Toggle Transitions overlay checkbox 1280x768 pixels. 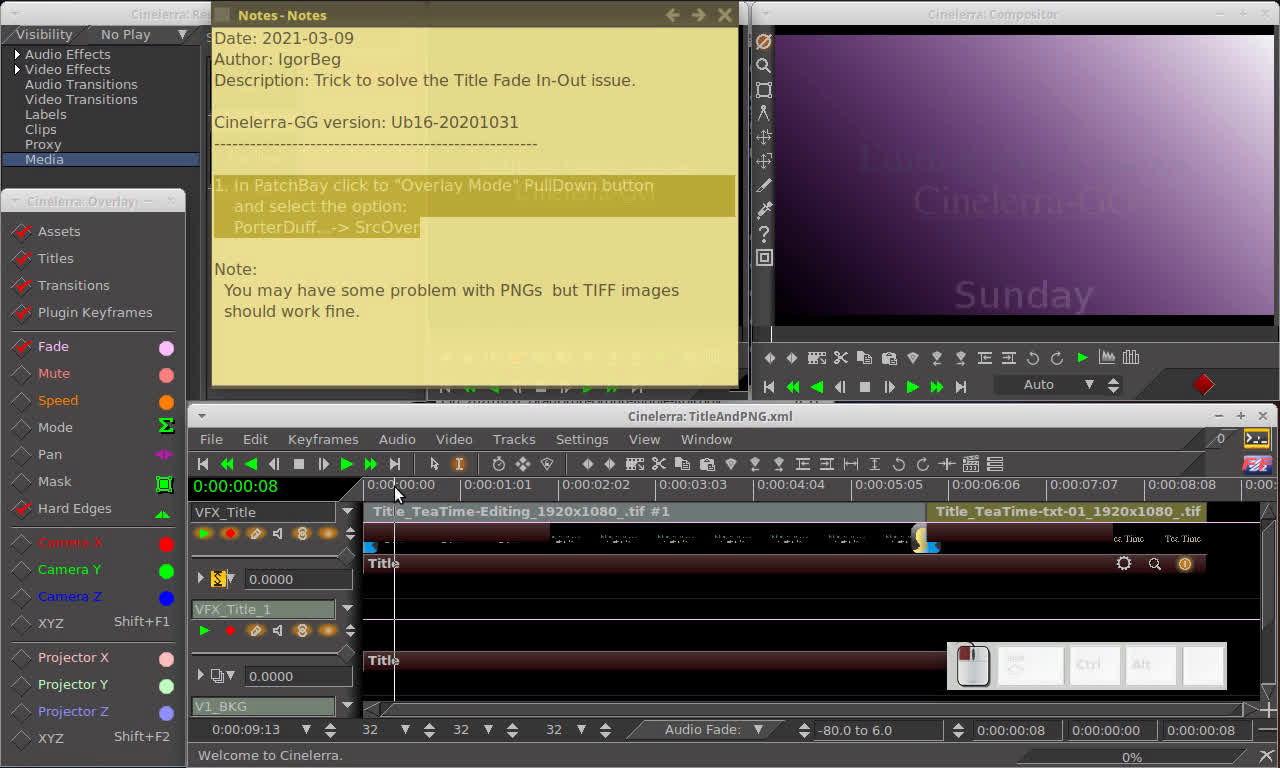pos(21,286)
